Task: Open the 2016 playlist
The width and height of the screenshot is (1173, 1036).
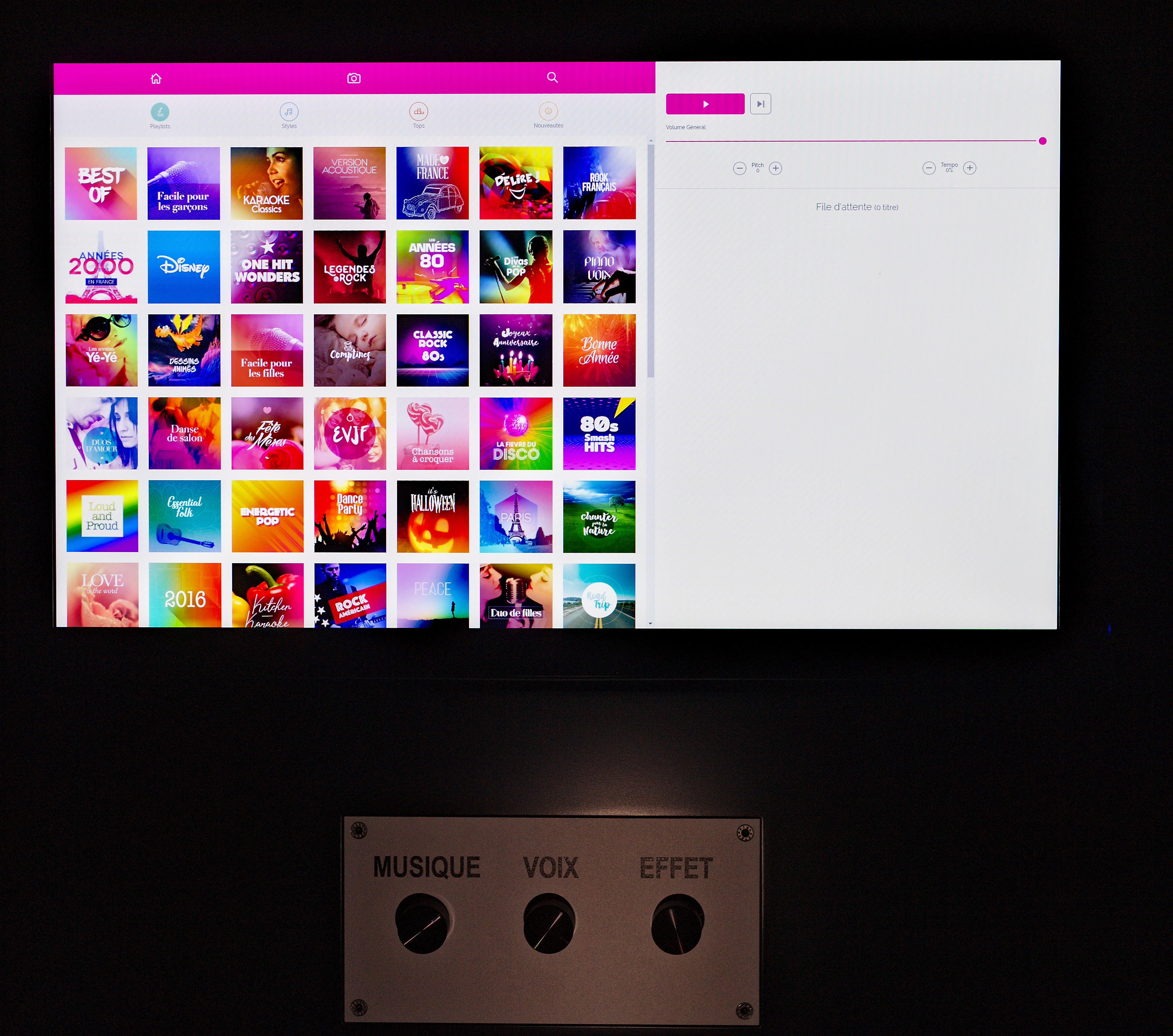Action: point(185,595)
